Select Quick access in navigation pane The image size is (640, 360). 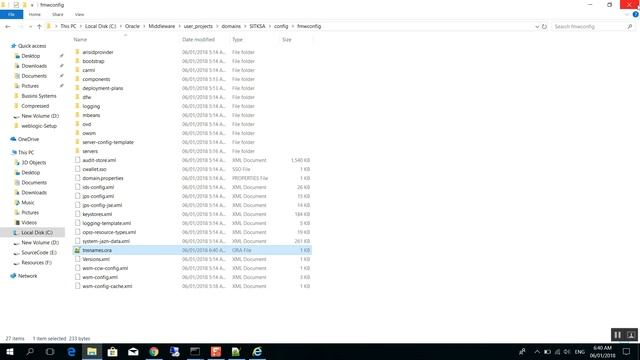click(32, 46)
